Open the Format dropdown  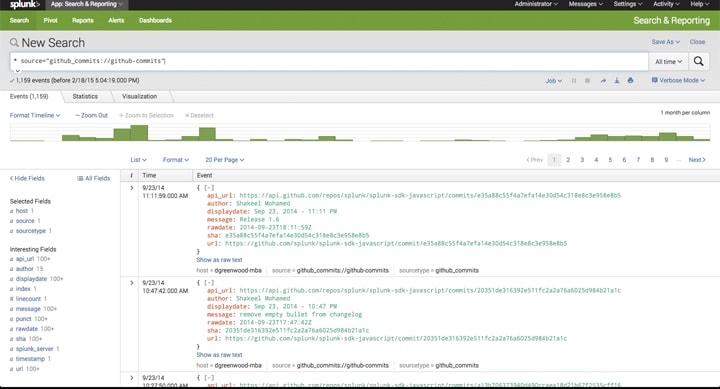[x=175, y=160]
